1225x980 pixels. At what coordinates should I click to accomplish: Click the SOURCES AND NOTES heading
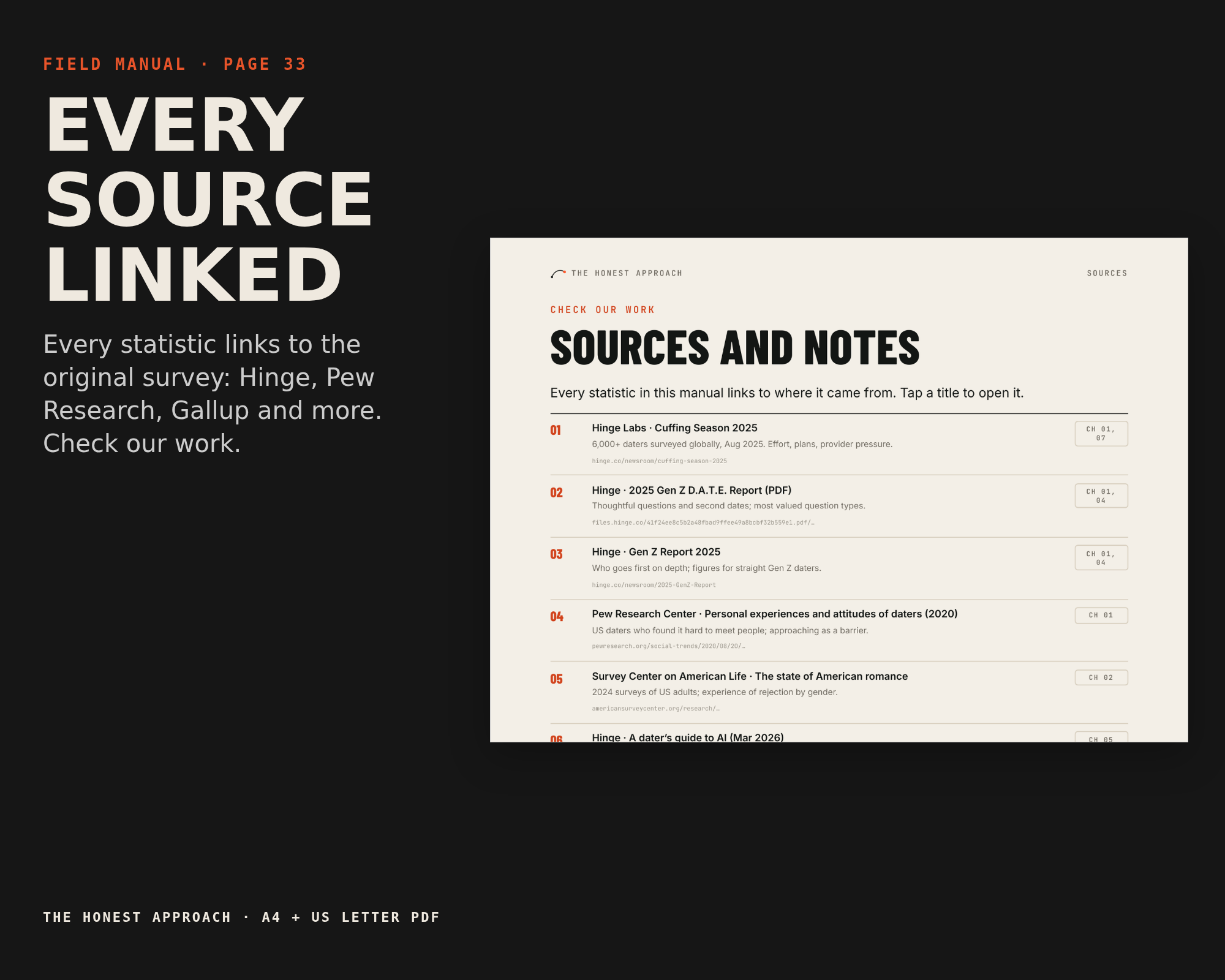pos(735,348)
